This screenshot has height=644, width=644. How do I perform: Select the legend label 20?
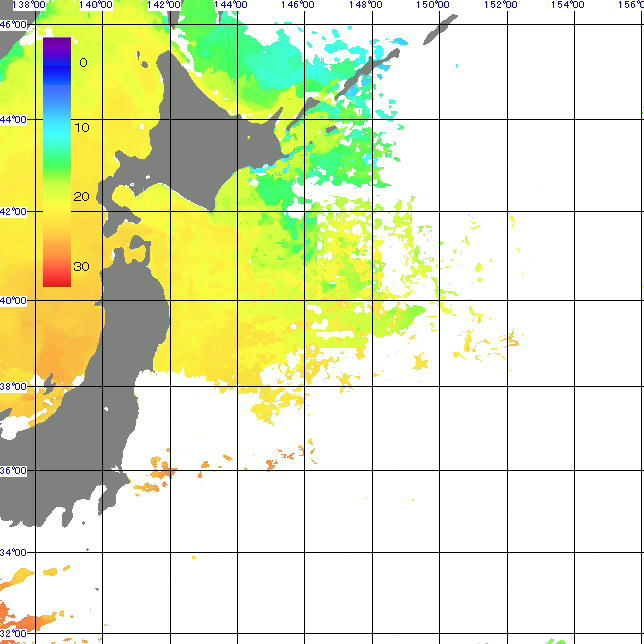coord(82,196)
